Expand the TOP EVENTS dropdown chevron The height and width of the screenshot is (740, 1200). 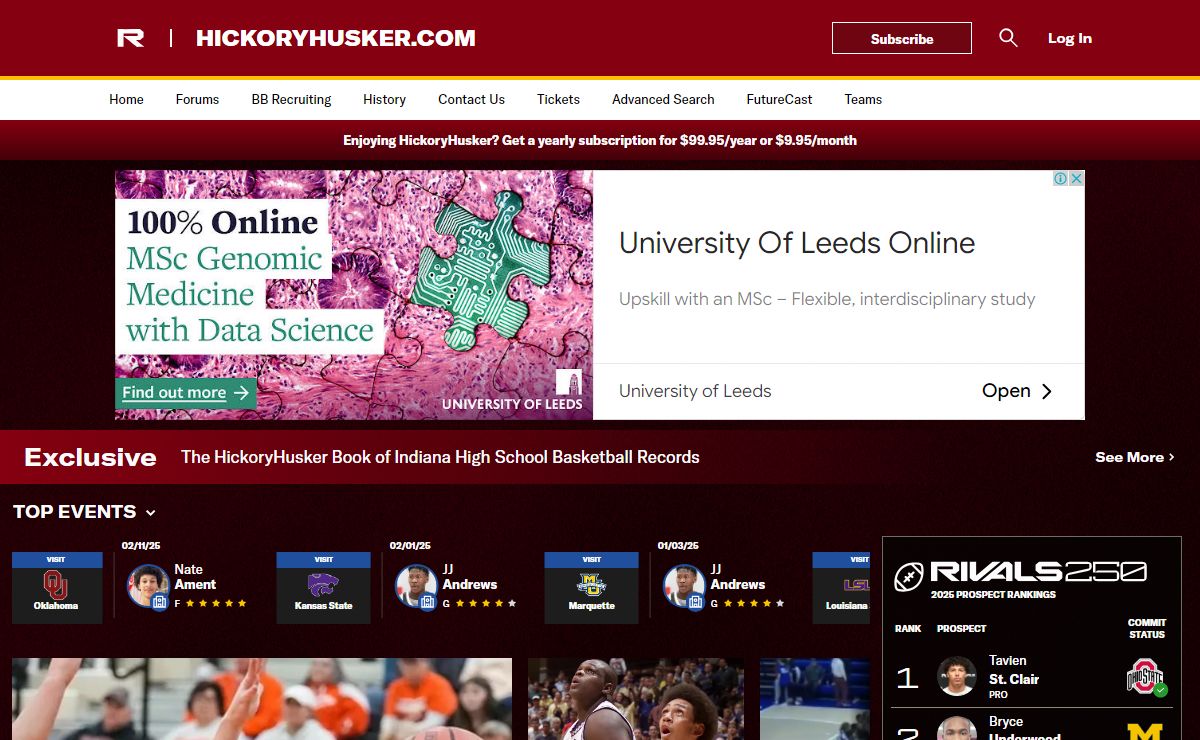click(150, 513)
